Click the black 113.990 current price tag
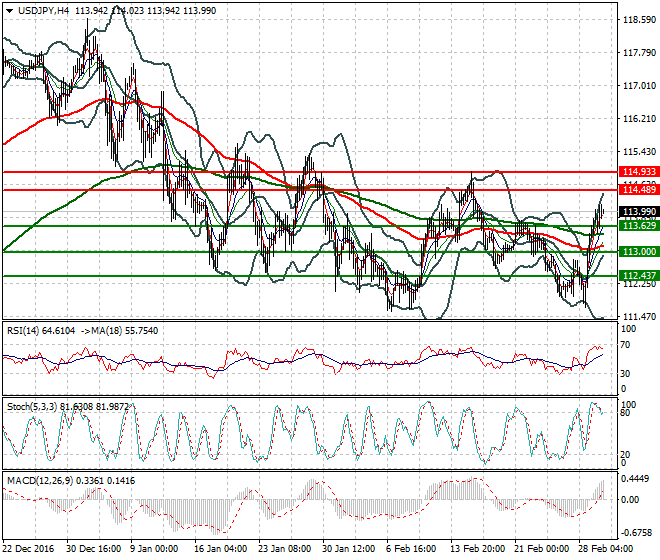660x560 pixels. (x=638, y=212)
